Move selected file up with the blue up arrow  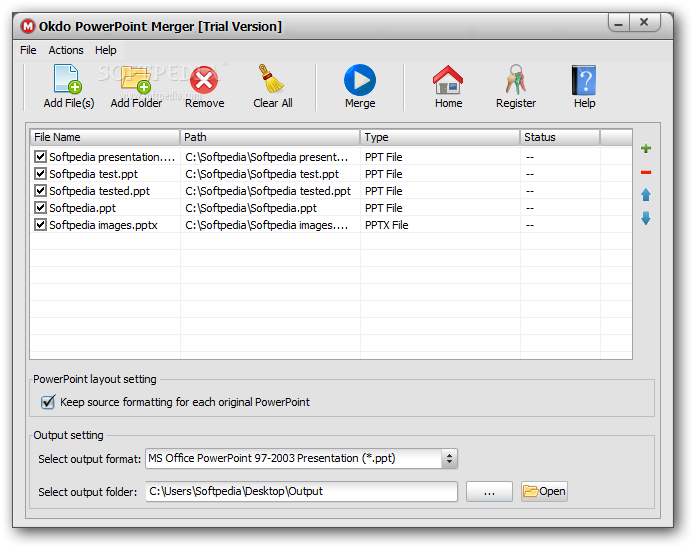pos(646,195)
